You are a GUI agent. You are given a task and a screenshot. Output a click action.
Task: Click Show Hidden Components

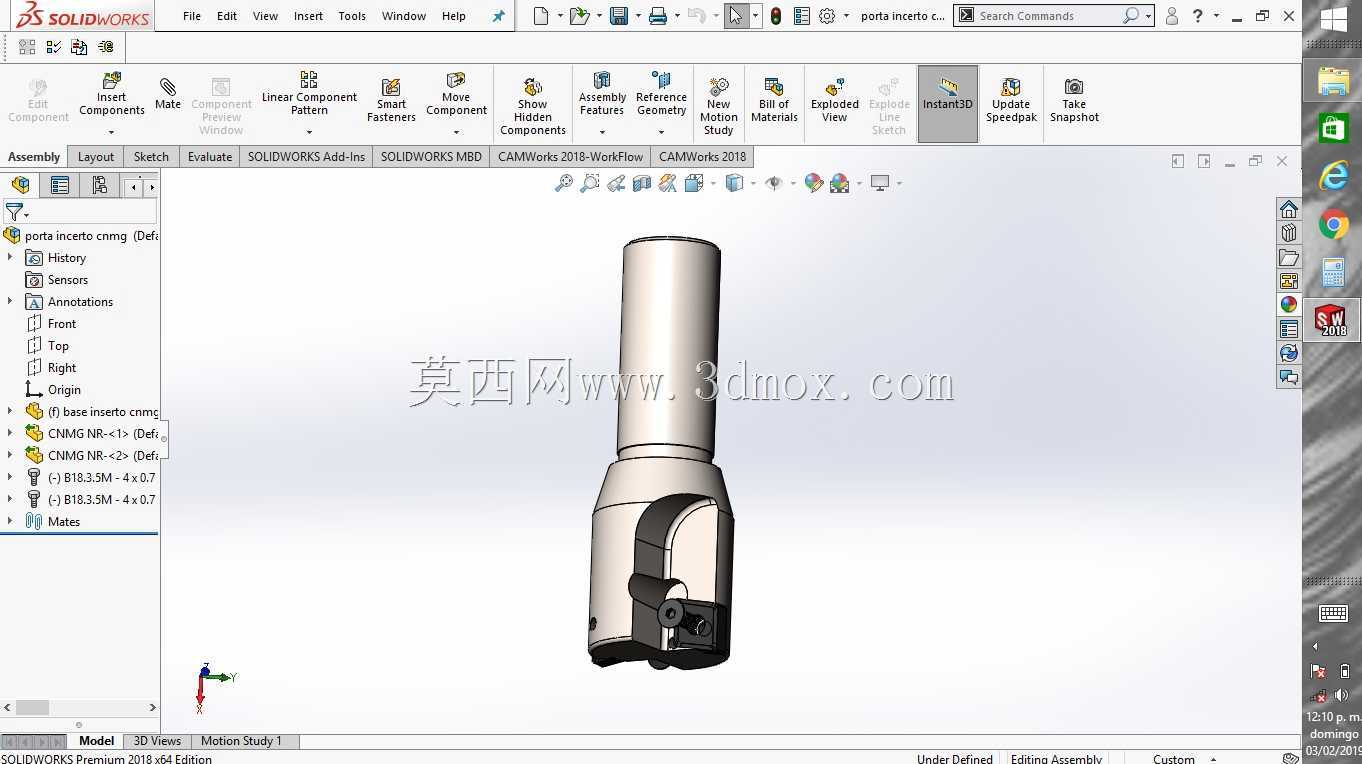point(533,106)
